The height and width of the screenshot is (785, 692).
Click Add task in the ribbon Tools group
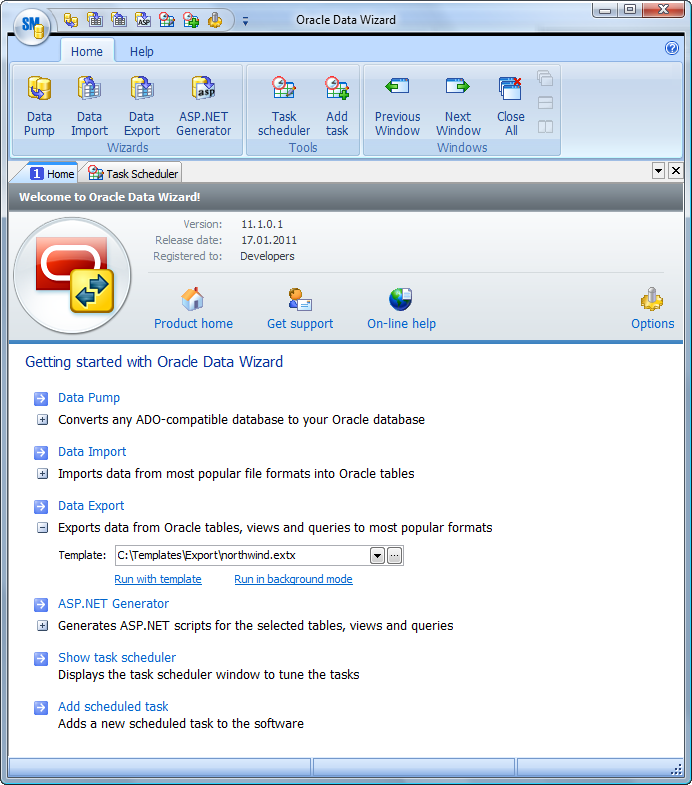coord(337,106)
